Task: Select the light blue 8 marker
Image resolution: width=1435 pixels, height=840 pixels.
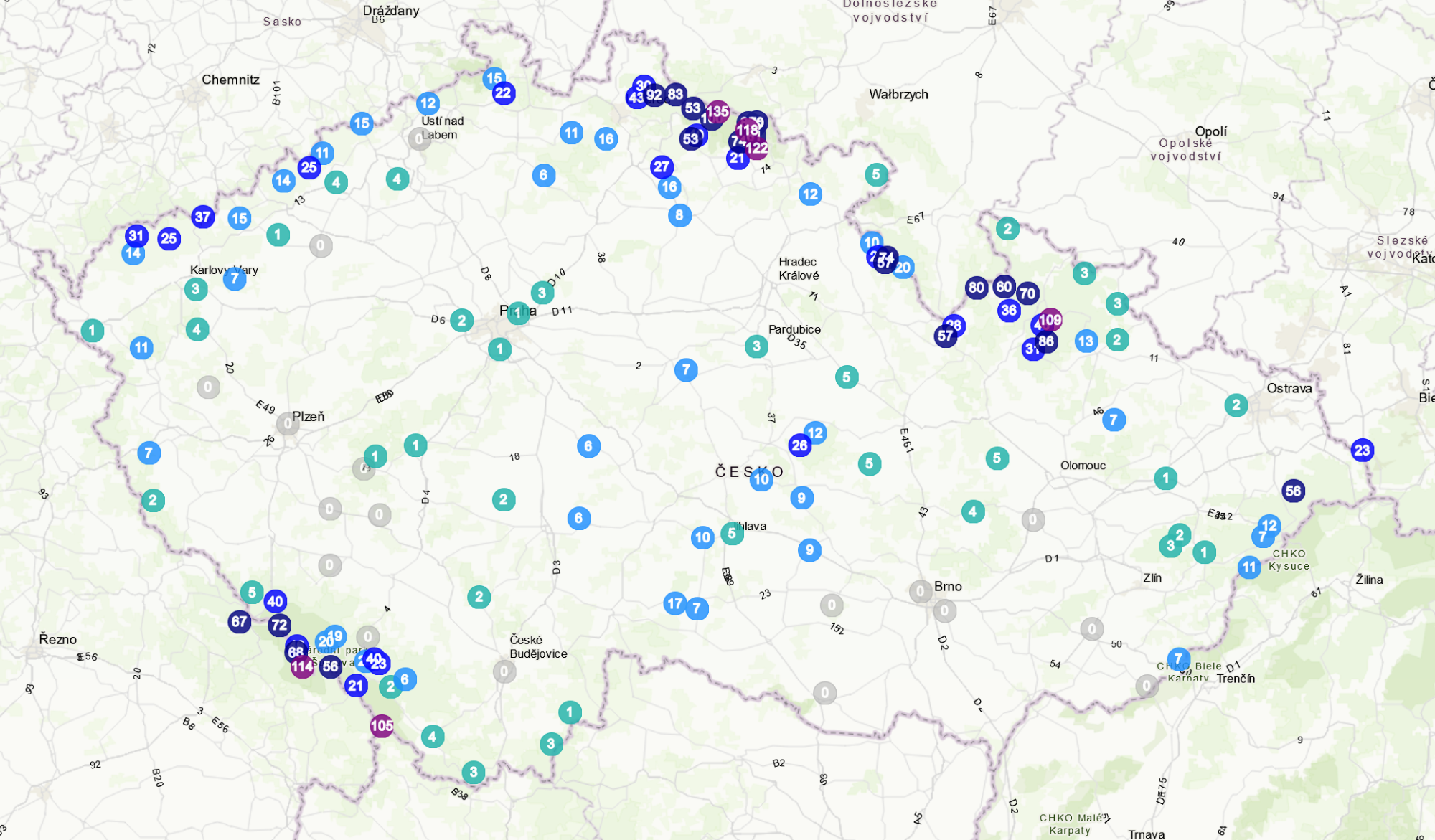Action: 679,215
